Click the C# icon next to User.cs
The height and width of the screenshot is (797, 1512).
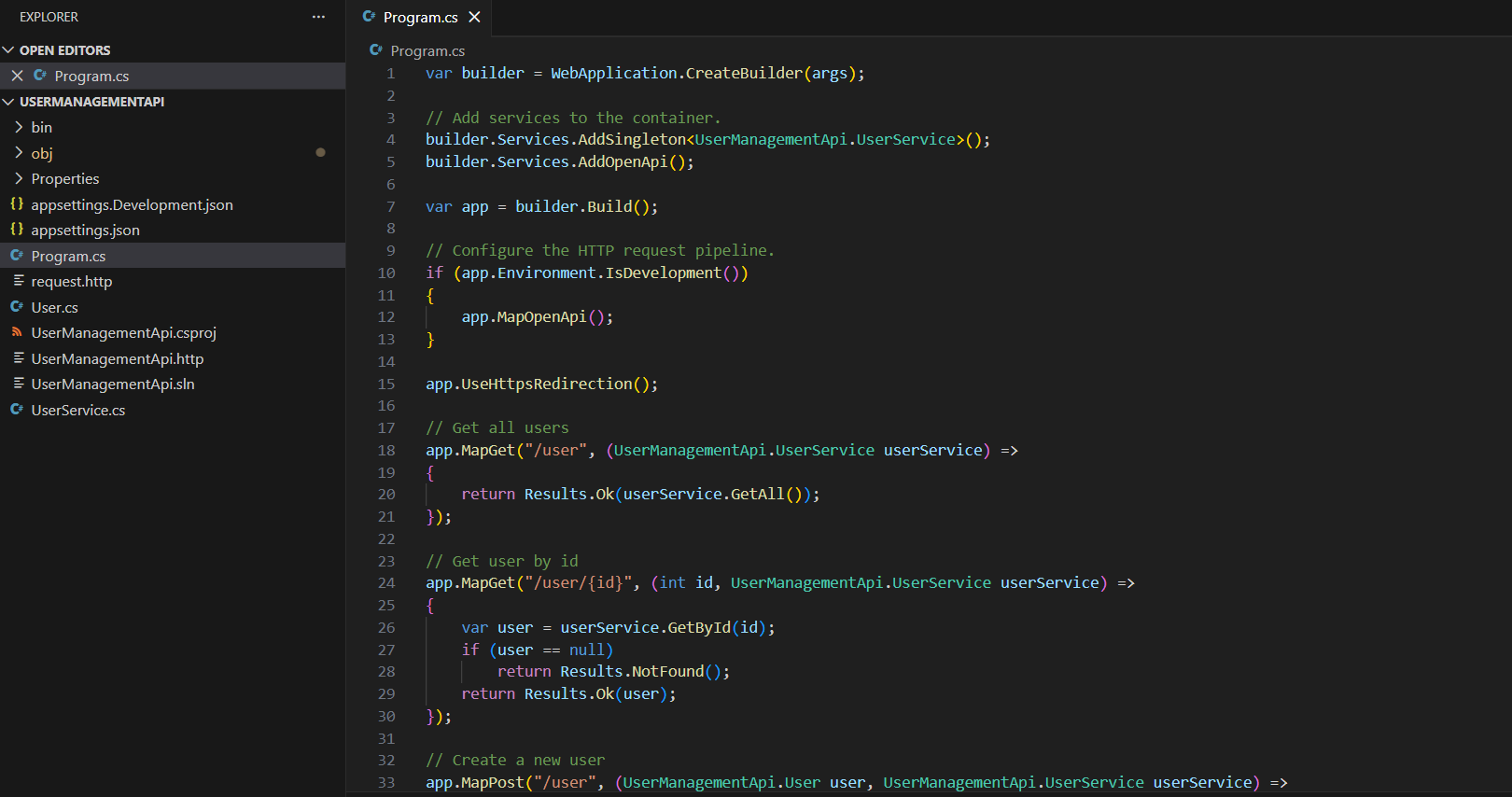[x=17, y=306]
